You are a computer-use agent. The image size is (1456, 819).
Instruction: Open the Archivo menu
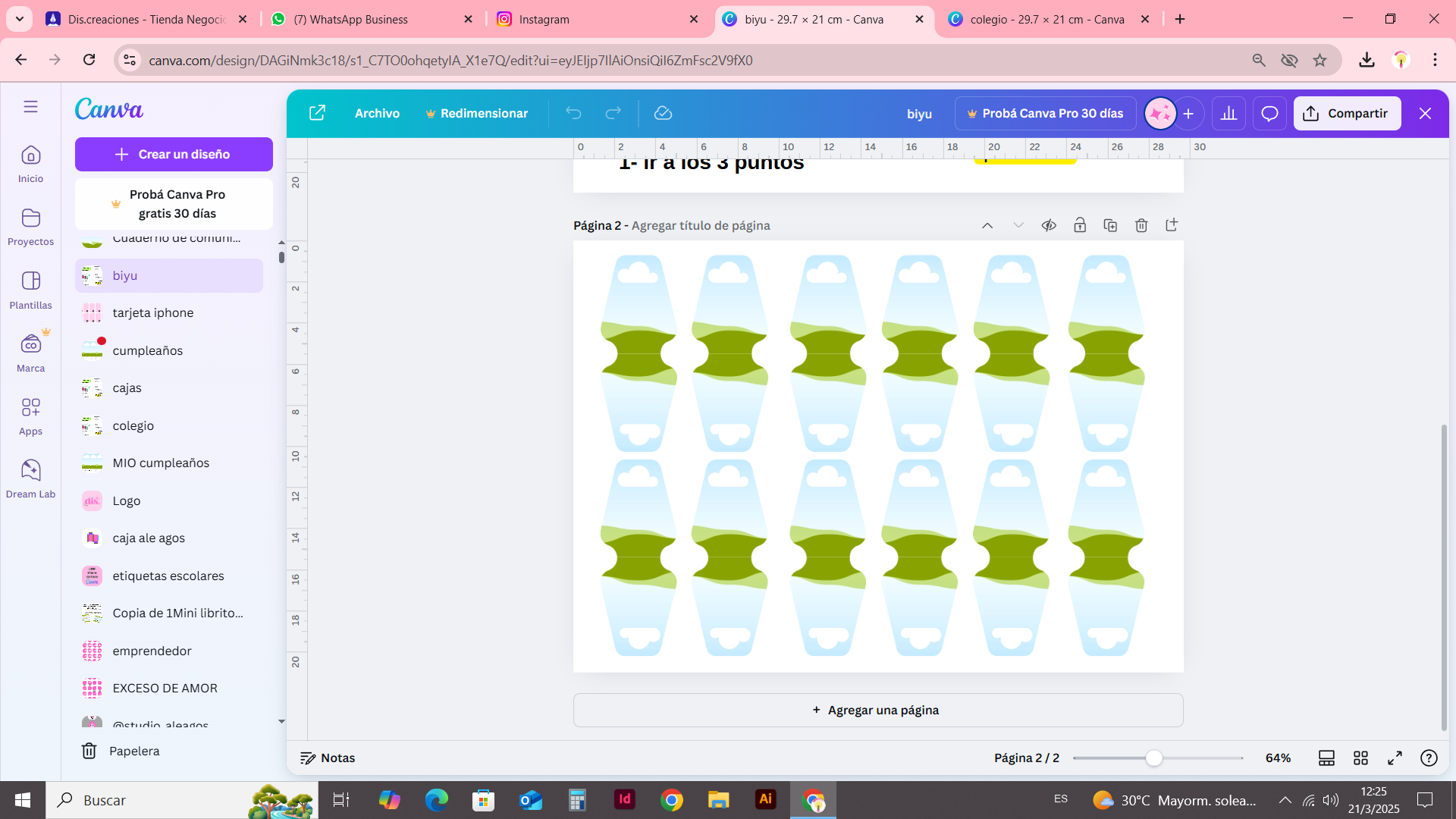(377, 113)
